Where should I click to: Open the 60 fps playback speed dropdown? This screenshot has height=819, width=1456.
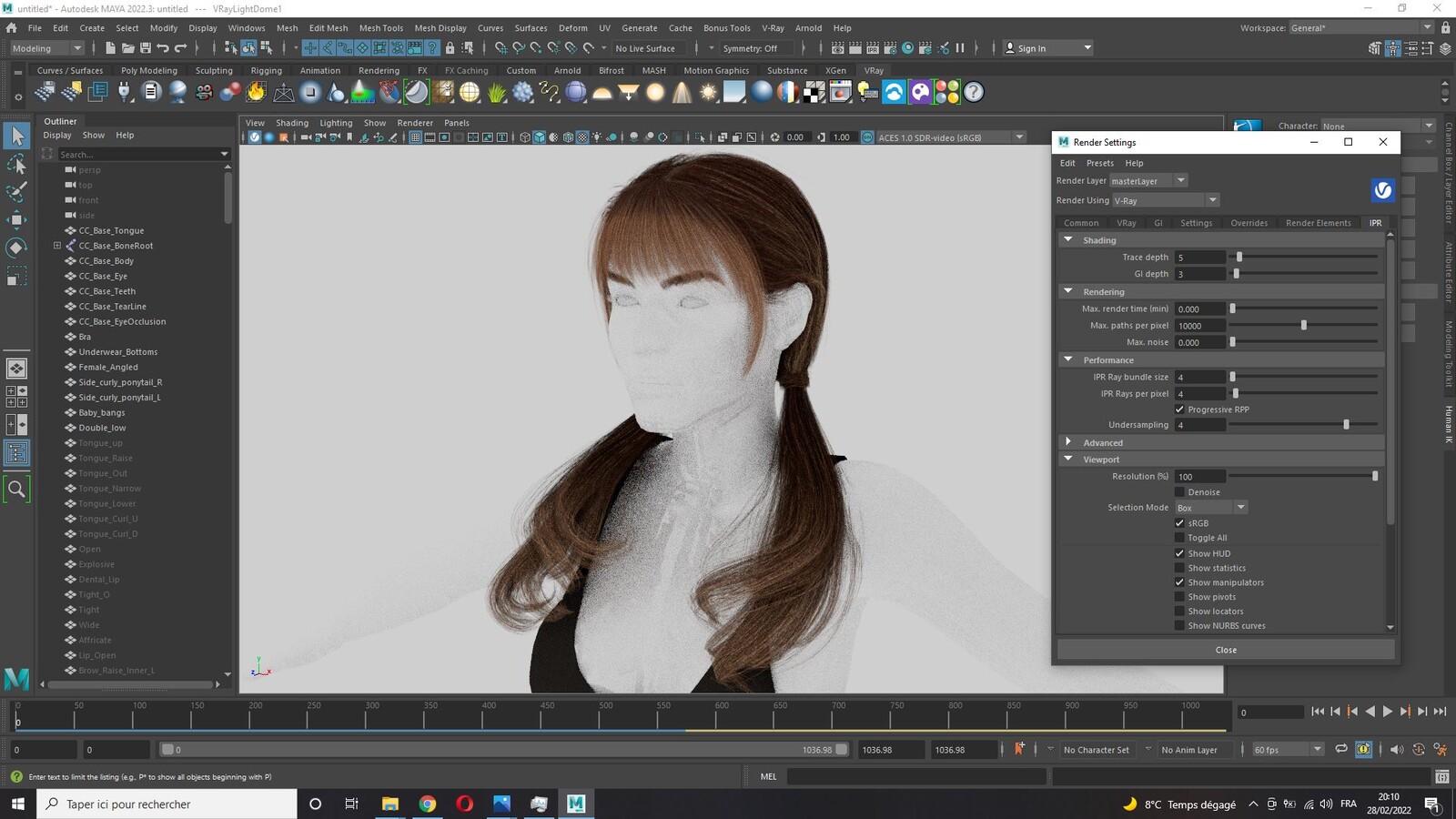point(1288,750)
